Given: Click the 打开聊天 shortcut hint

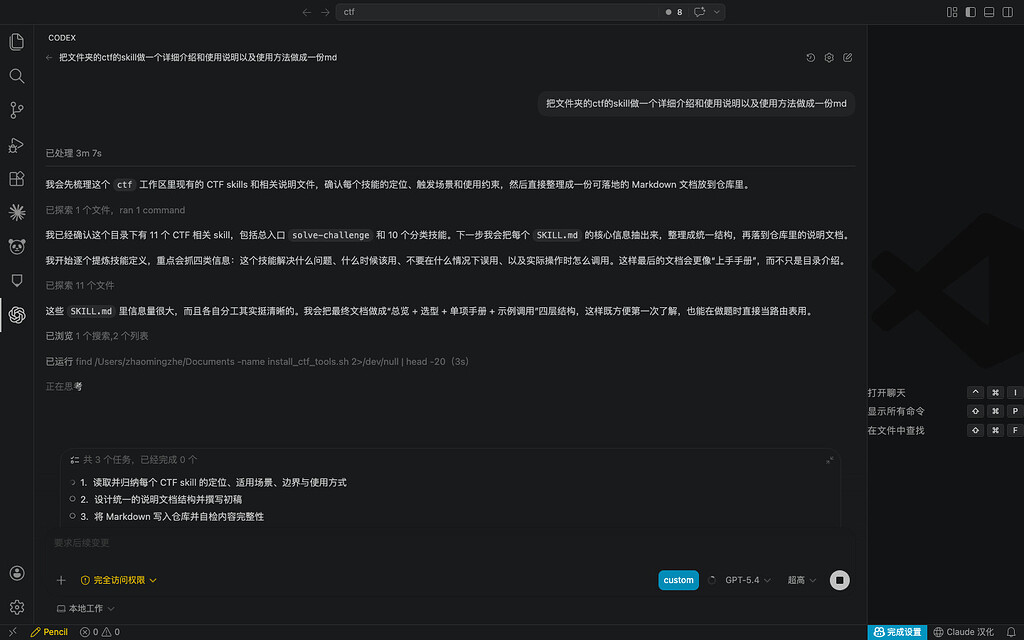Looking at the screenshot, I should 886,392.
